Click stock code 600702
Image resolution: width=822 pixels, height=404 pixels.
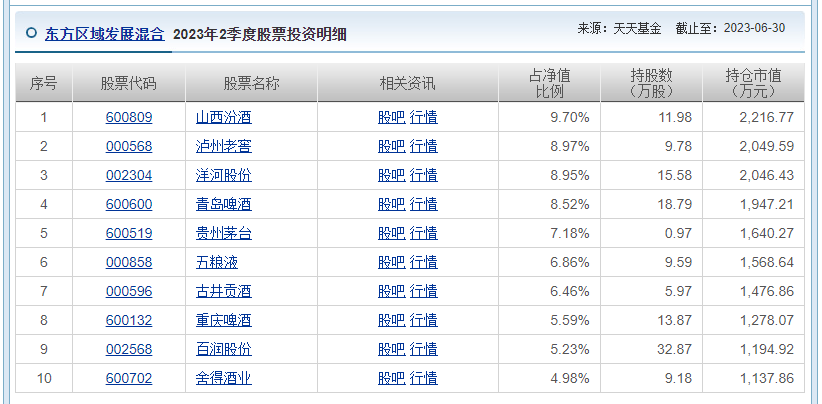(129, 378)
